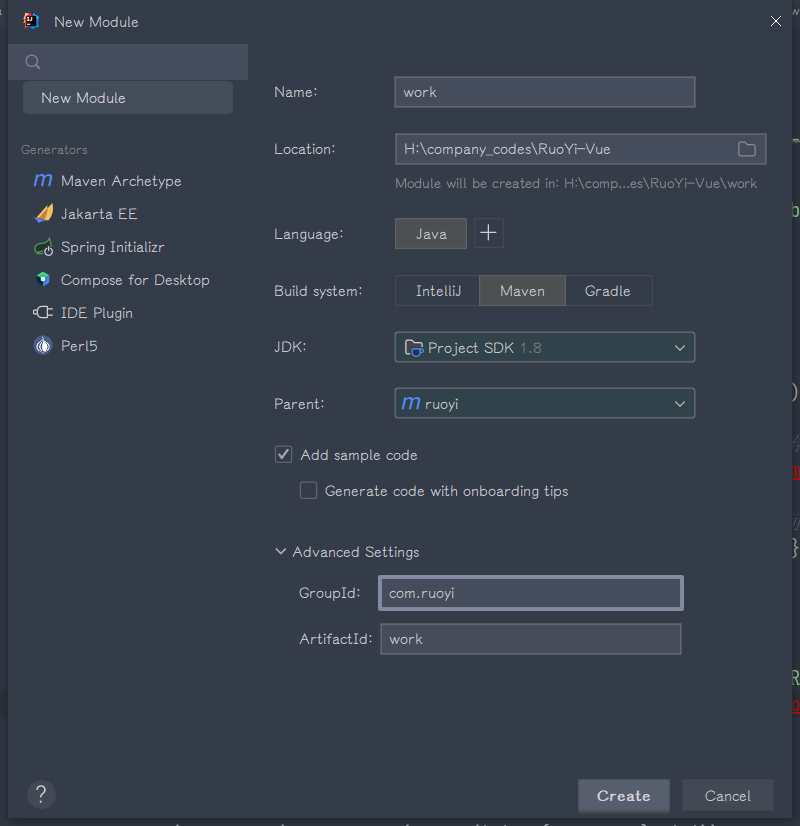Screen dimensions: 800x826
Task: Choose Gradle as build system
Action: (x=608, y=291)
